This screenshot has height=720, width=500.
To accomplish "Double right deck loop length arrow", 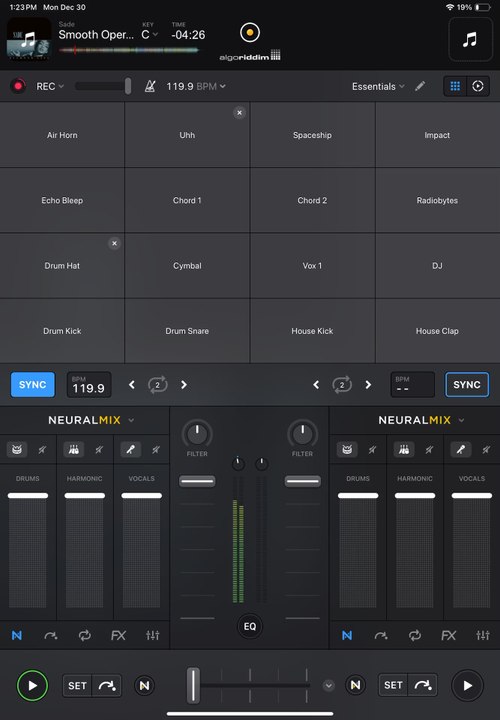I will click(x=368, y=385).
